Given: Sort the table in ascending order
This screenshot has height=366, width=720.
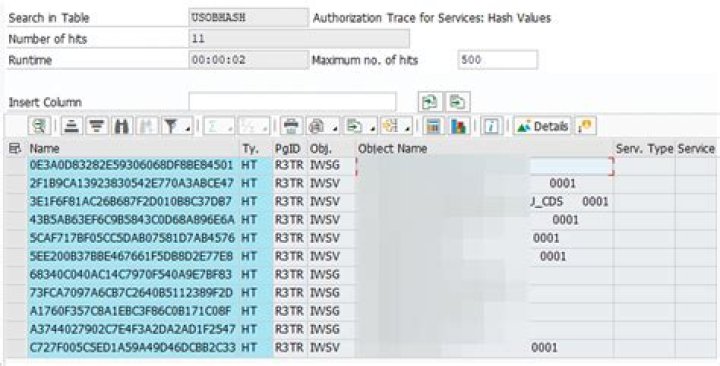Looking at the screenshot, I should click(71, 126).
